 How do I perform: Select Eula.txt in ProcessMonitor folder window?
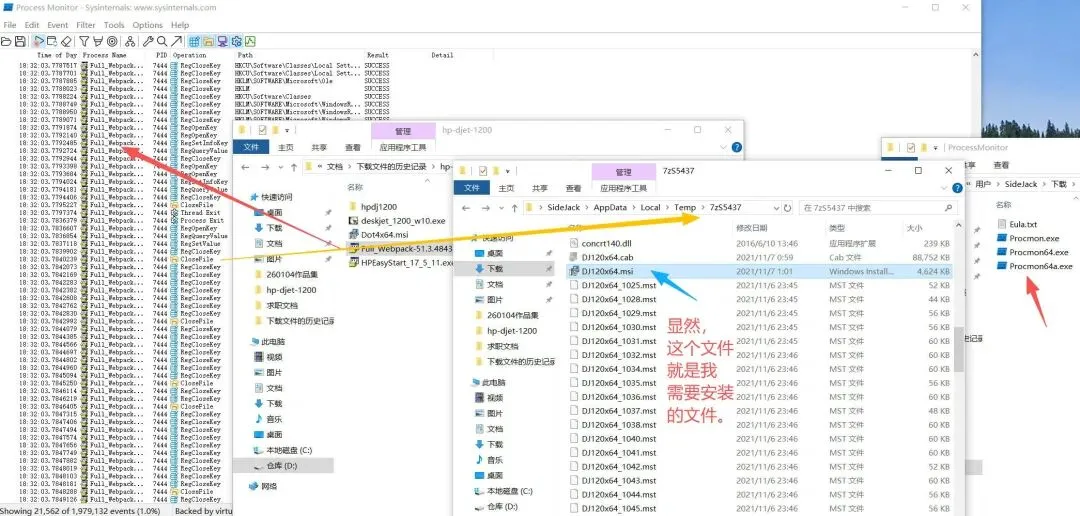tap(1017, 224)
